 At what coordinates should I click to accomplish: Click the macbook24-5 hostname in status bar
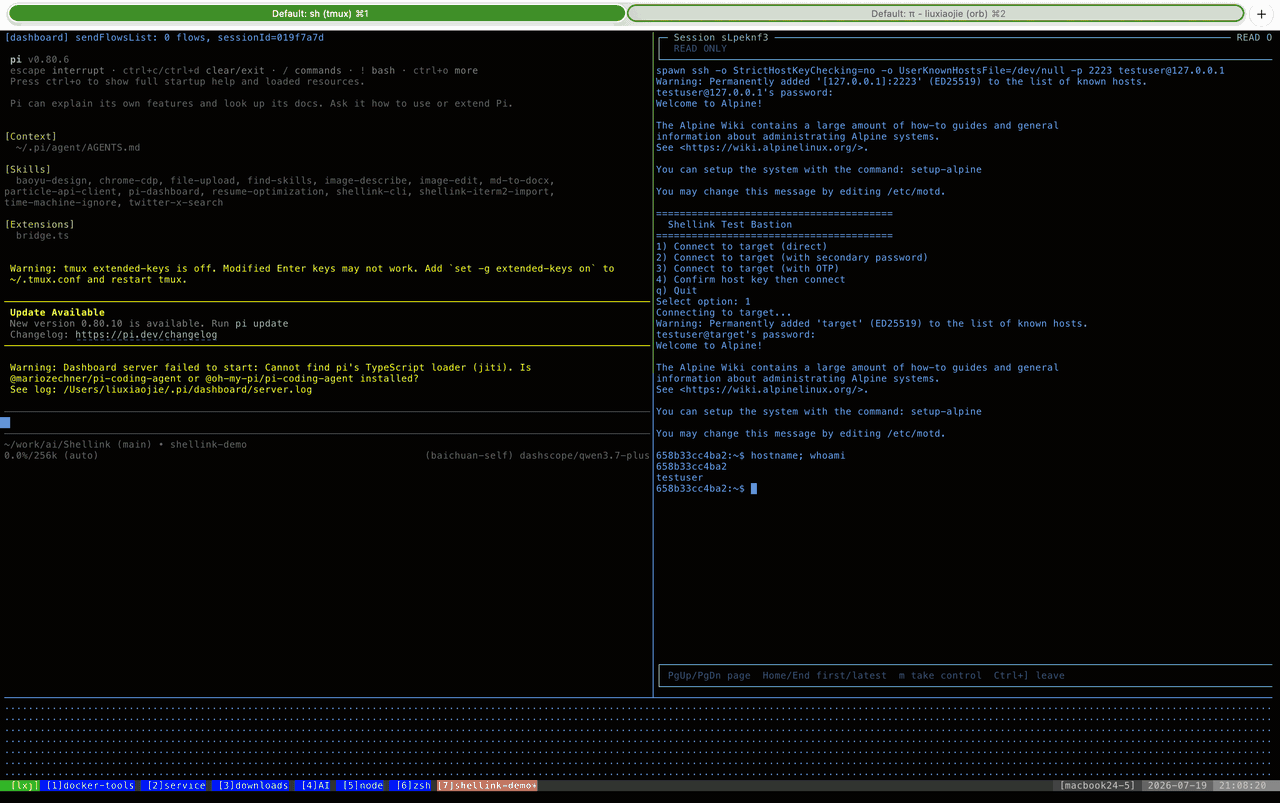tap(1097, 786)
